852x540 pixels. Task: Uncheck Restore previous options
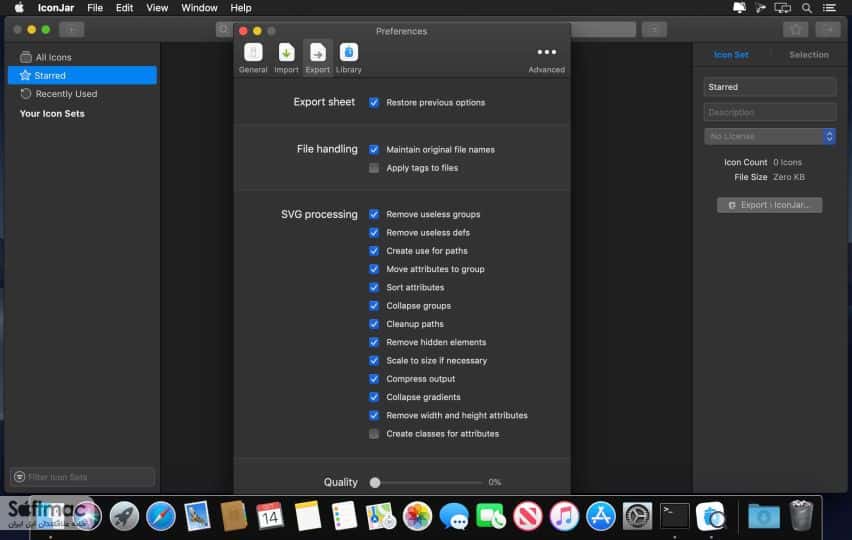pos(374,102)
